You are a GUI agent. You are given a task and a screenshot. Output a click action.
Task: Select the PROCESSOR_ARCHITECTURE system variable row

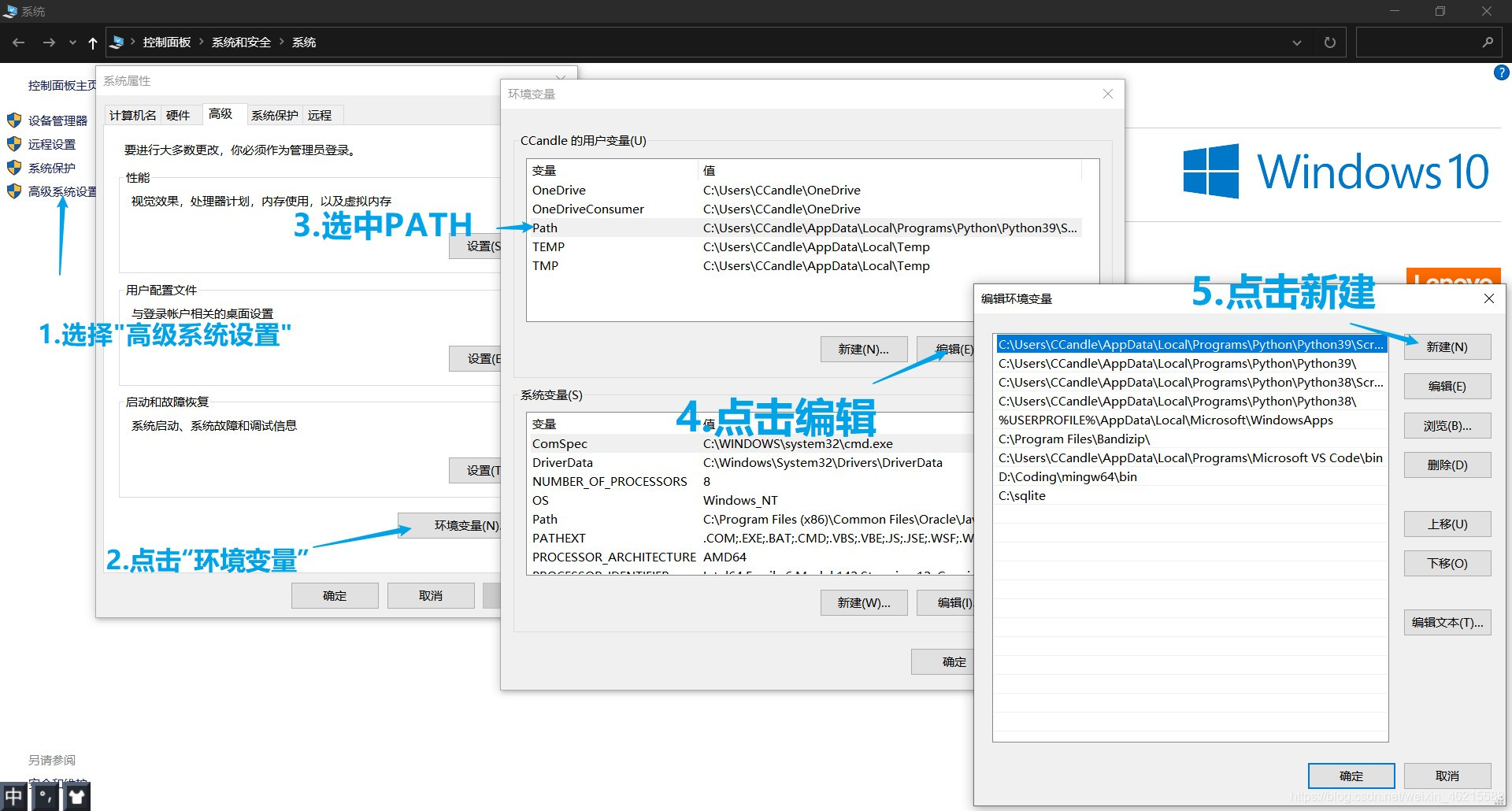[750, 557]
